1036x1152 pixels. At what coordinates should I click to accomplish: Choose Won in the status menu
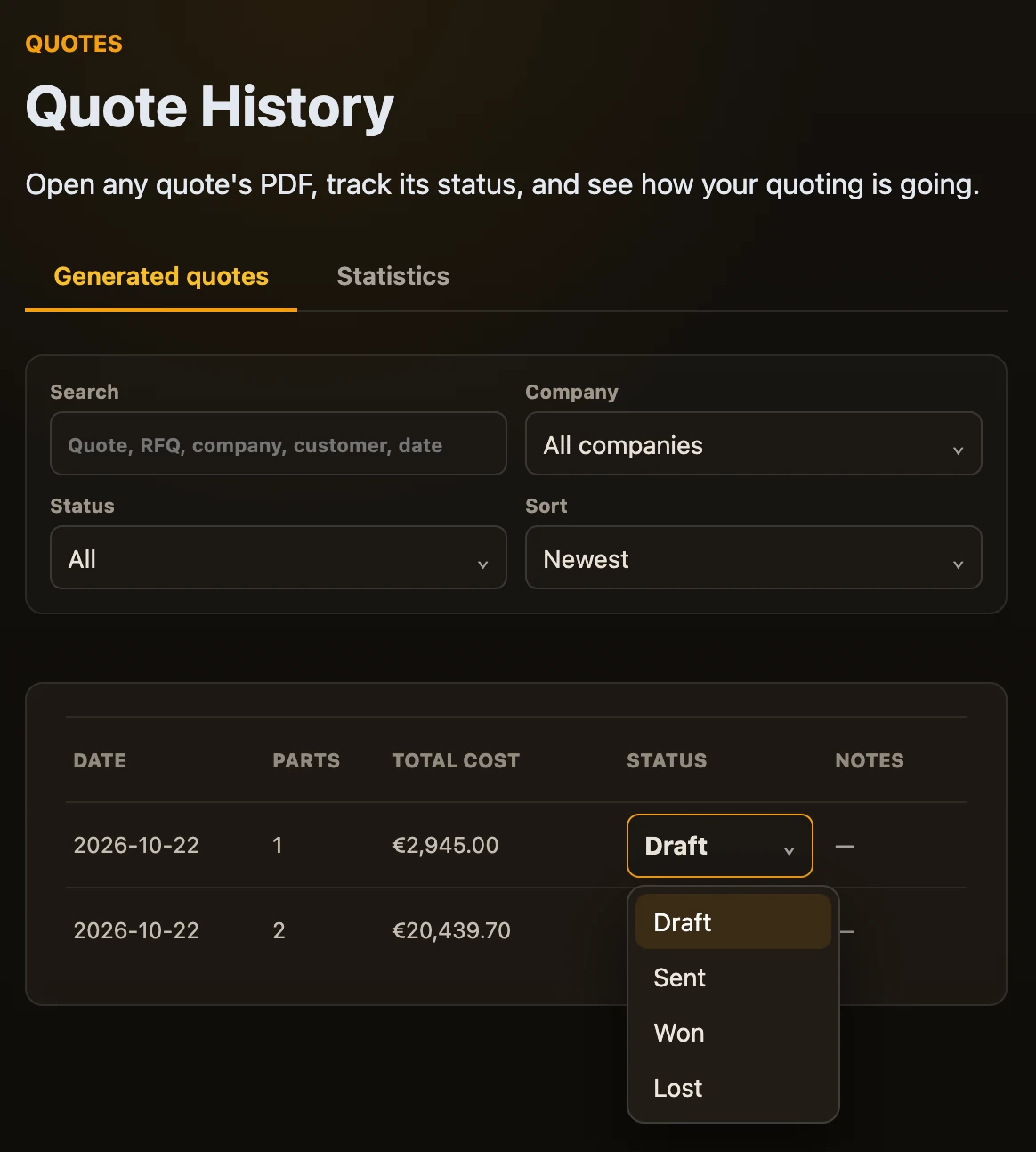(x=733, y=1033)
